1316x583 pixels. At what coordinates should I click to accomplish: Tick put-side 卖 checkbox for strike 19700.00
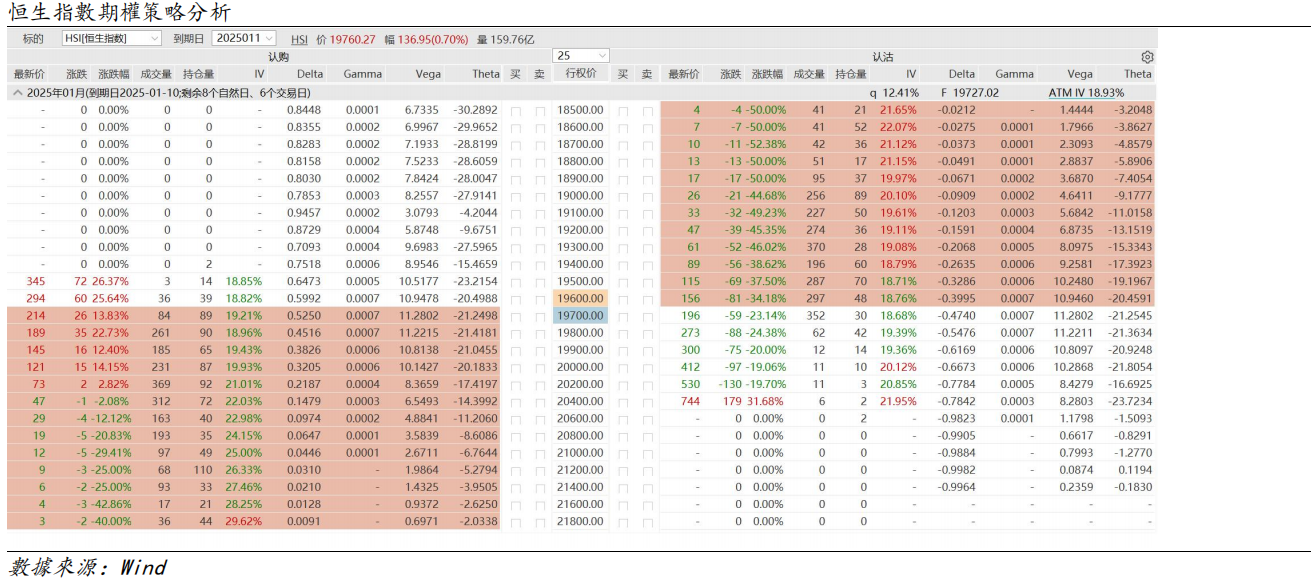click(647, 315)
